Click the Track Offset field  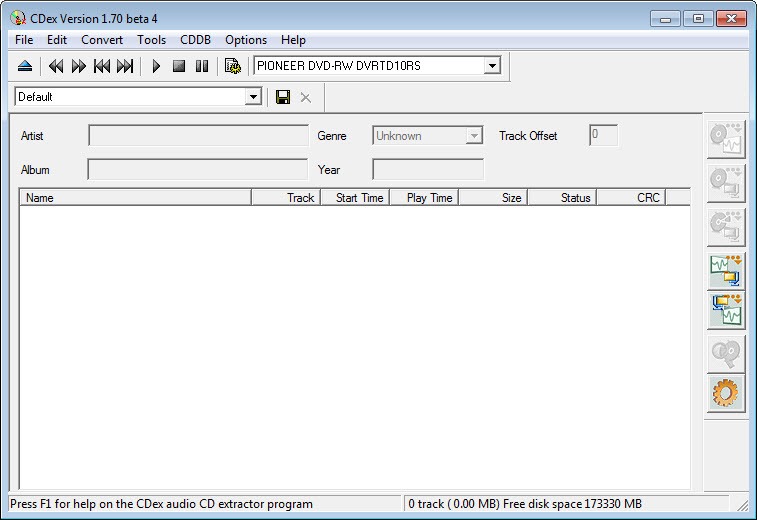(x=603, y=135)
